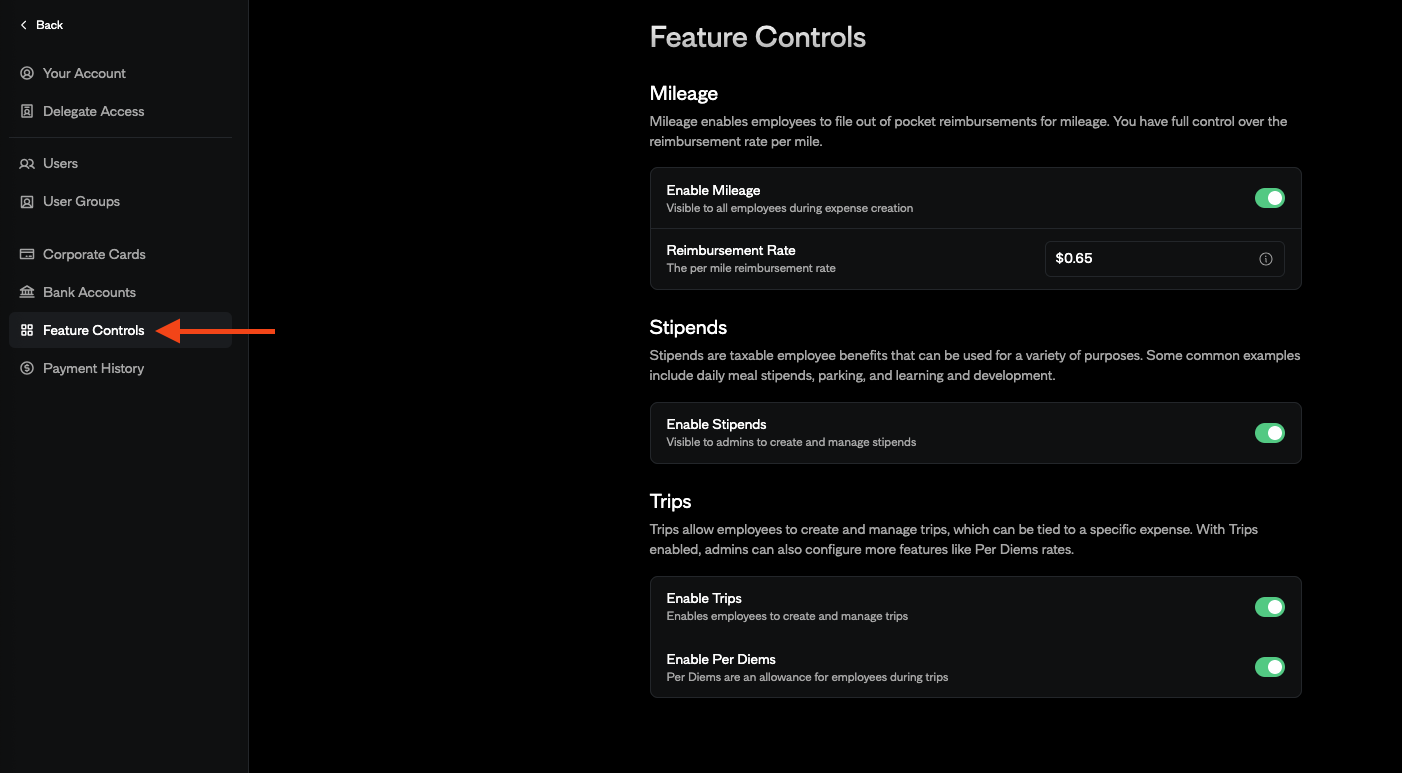Click the User Groups icon in sidebar
The image size is (1402, 773).
click(27, 201)
